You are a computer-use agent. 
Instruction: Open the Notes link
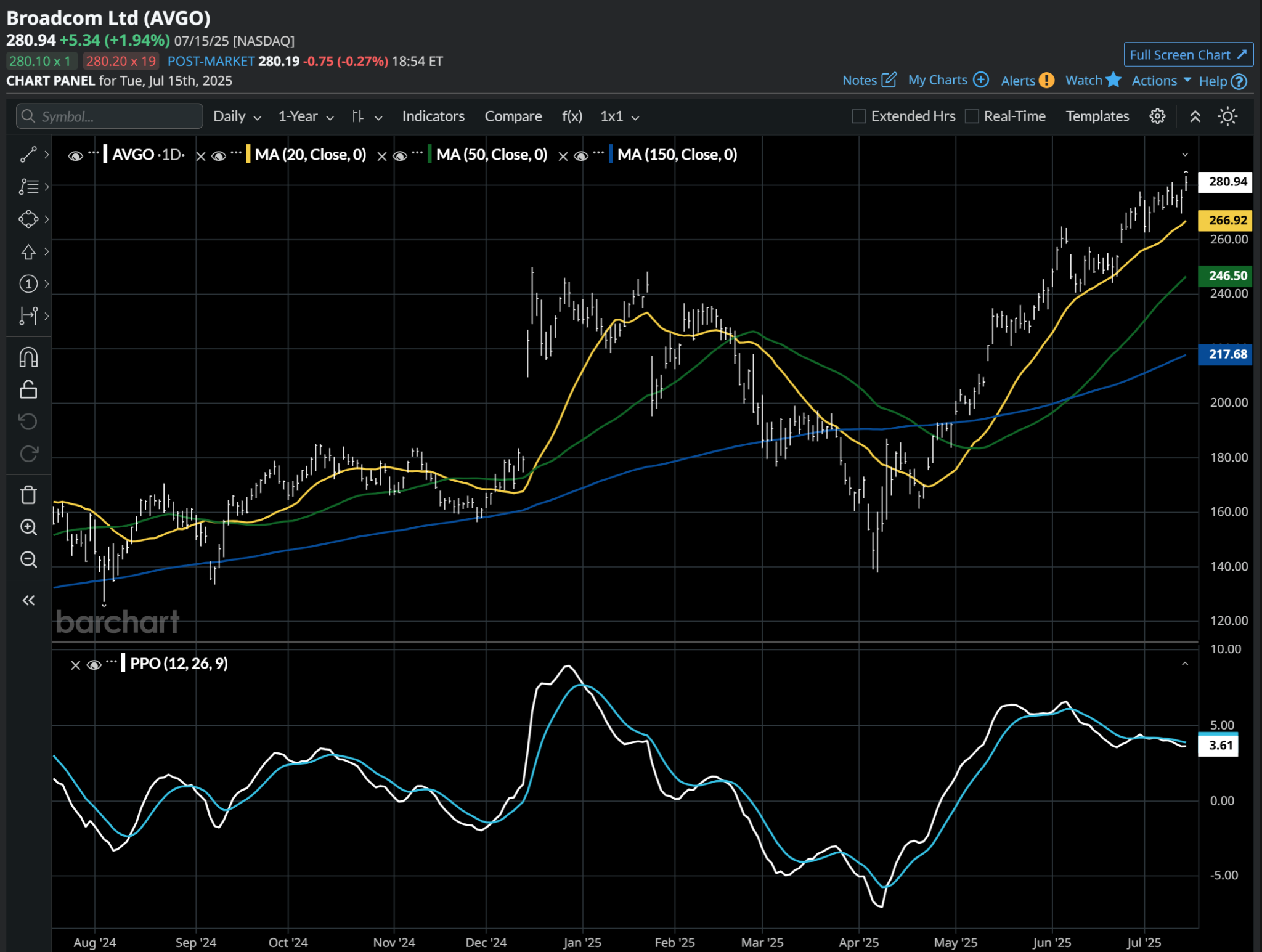(x=860, y=81)
